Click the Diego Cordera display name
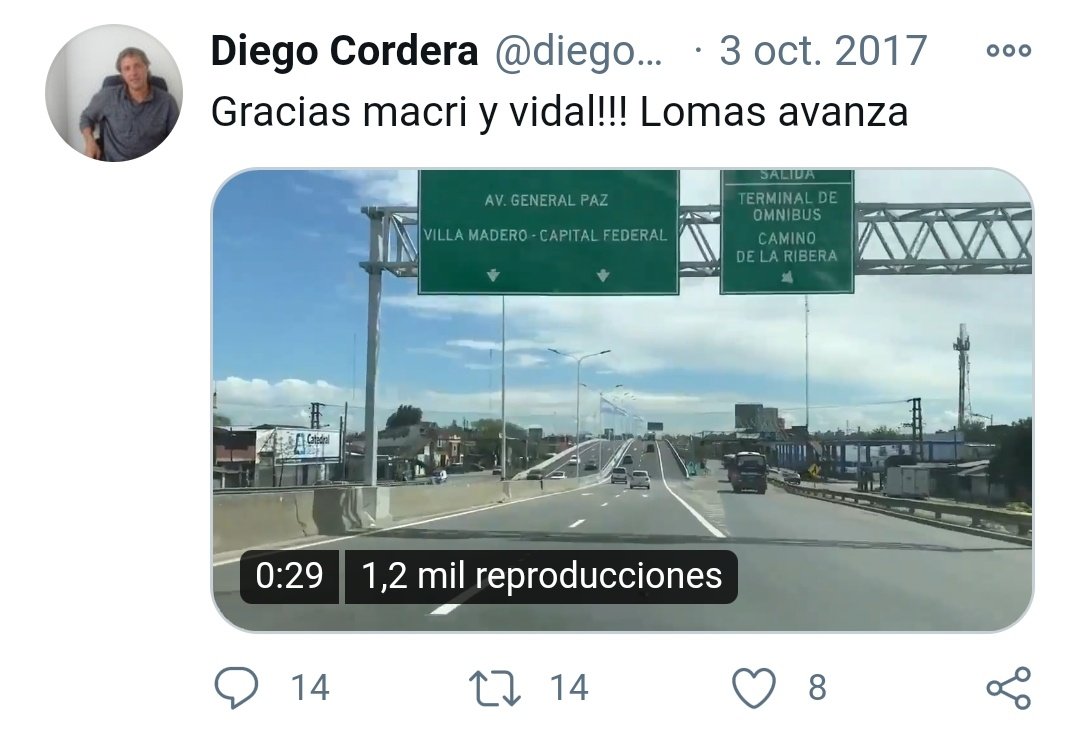This screenshot has width=1080, height=741. point(344,51)
